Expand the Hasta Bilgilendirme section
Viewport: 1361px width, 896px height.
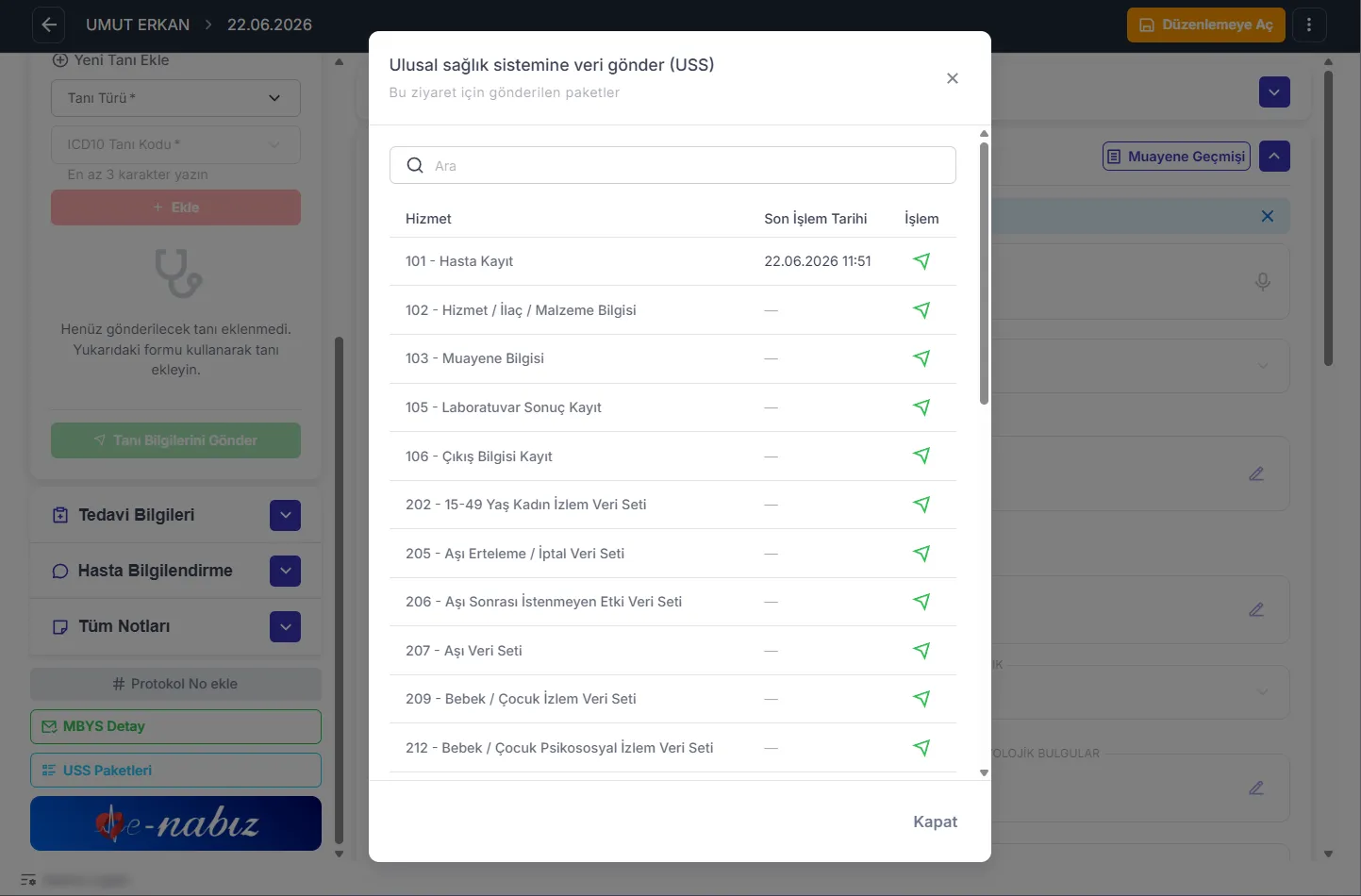[285, 571]
